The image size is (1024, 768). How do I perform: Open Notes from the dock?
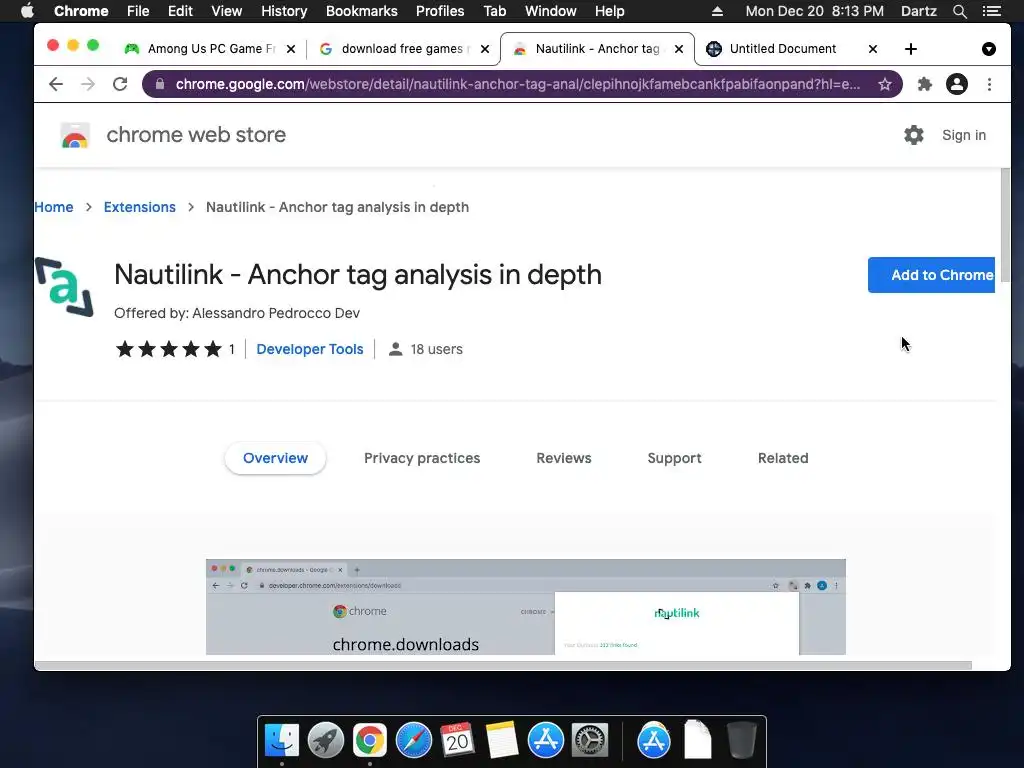pos(501,741)
